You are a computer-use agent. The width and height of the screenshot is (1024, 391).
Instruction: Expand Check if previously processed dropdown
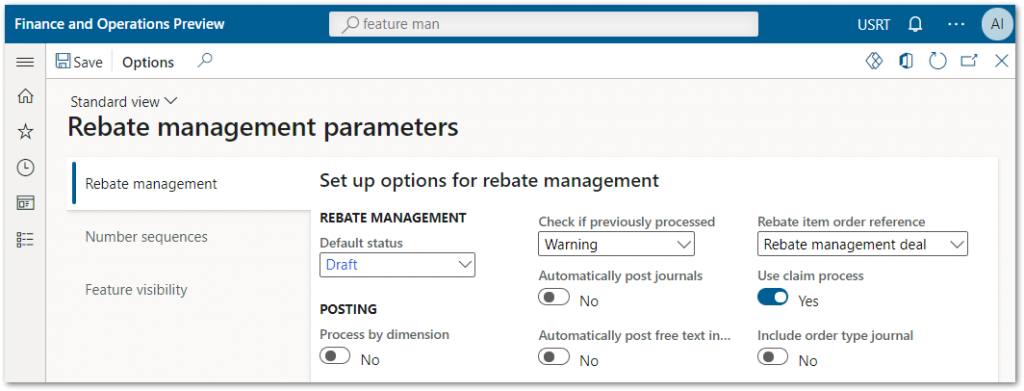(616, 244)
